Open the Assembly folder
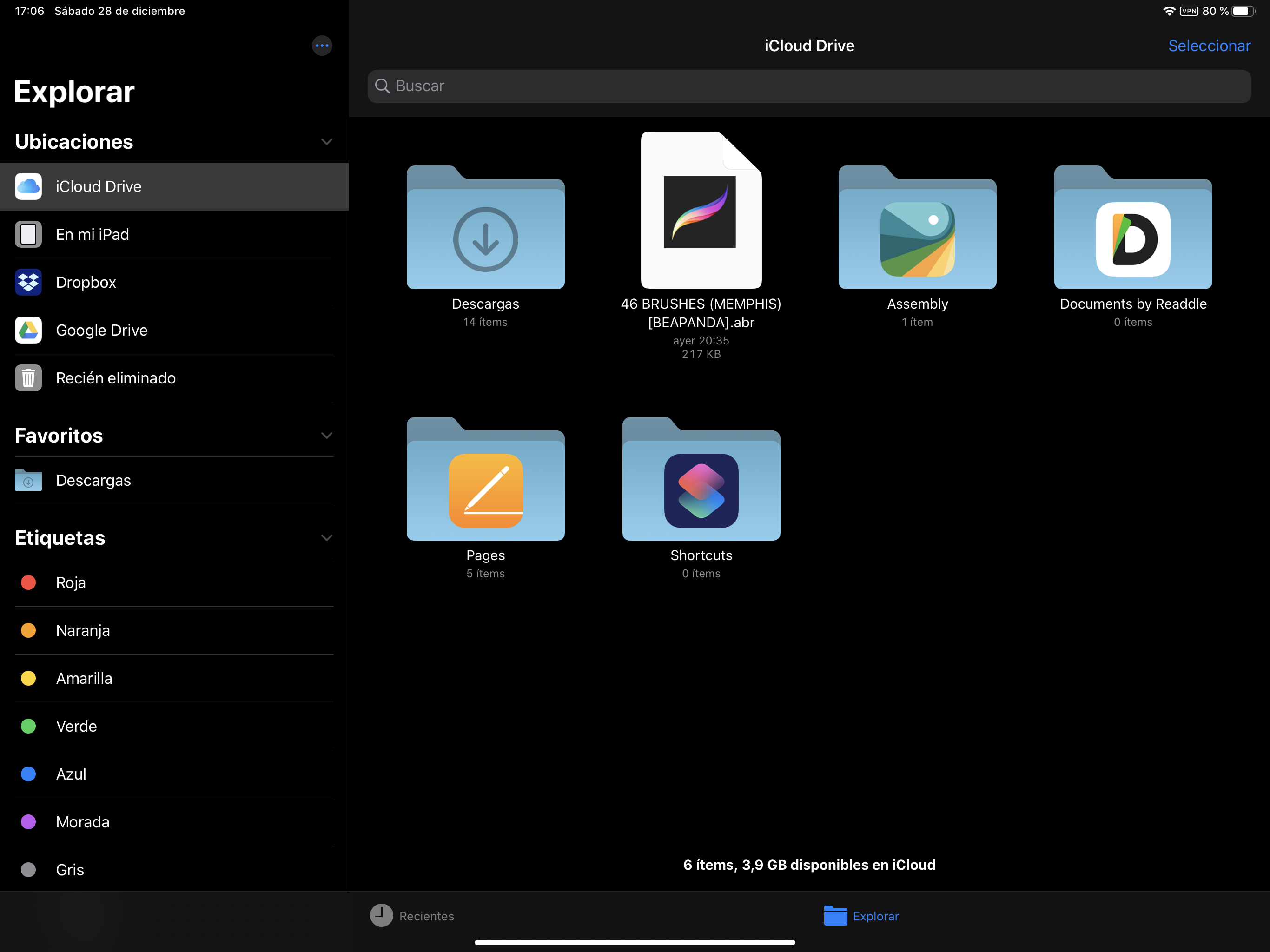The width and height of the screenshot is (1270, 952). point(917,227)
